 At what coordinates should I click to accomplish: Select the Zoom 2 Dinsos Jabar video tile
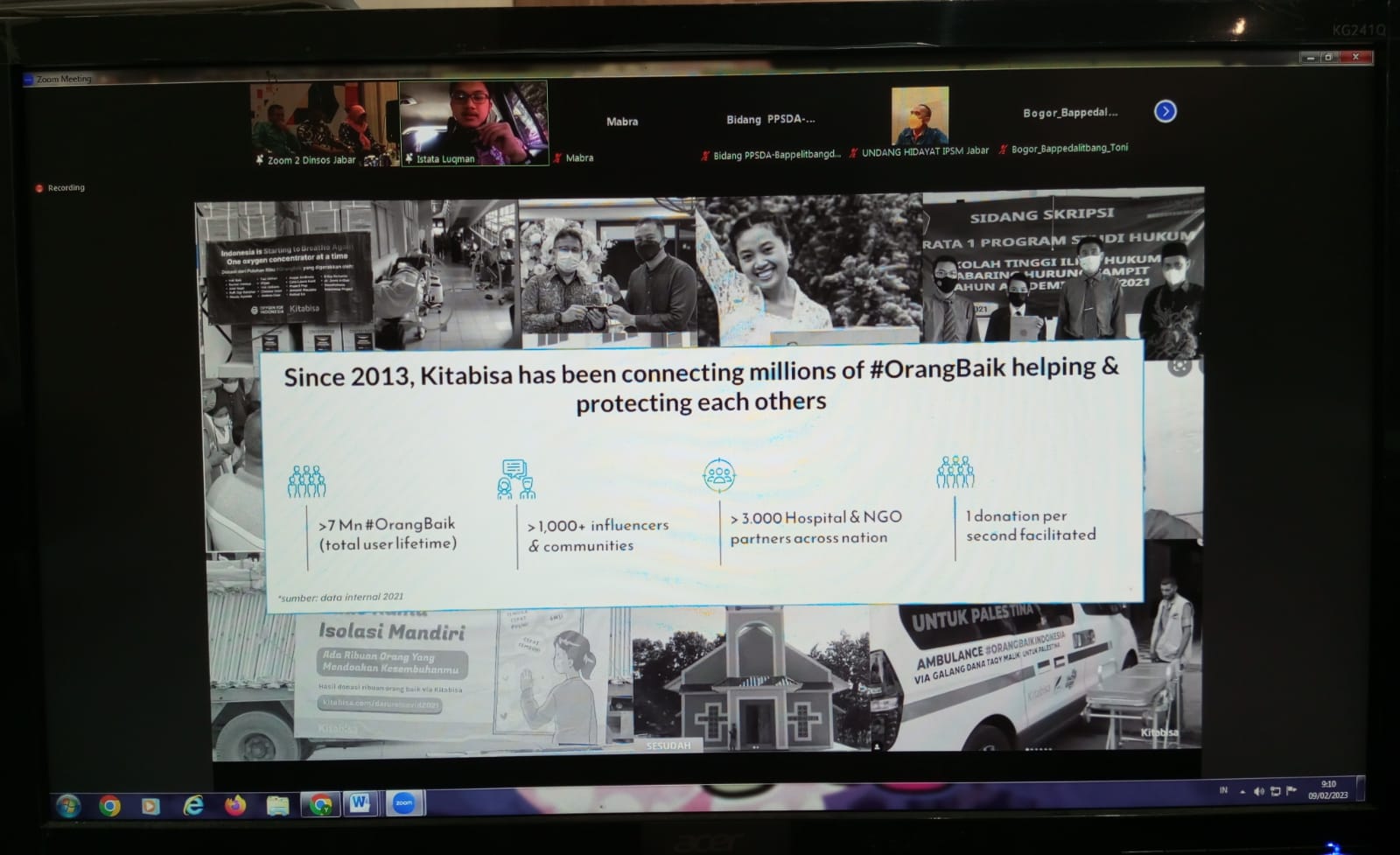[324, 124]
